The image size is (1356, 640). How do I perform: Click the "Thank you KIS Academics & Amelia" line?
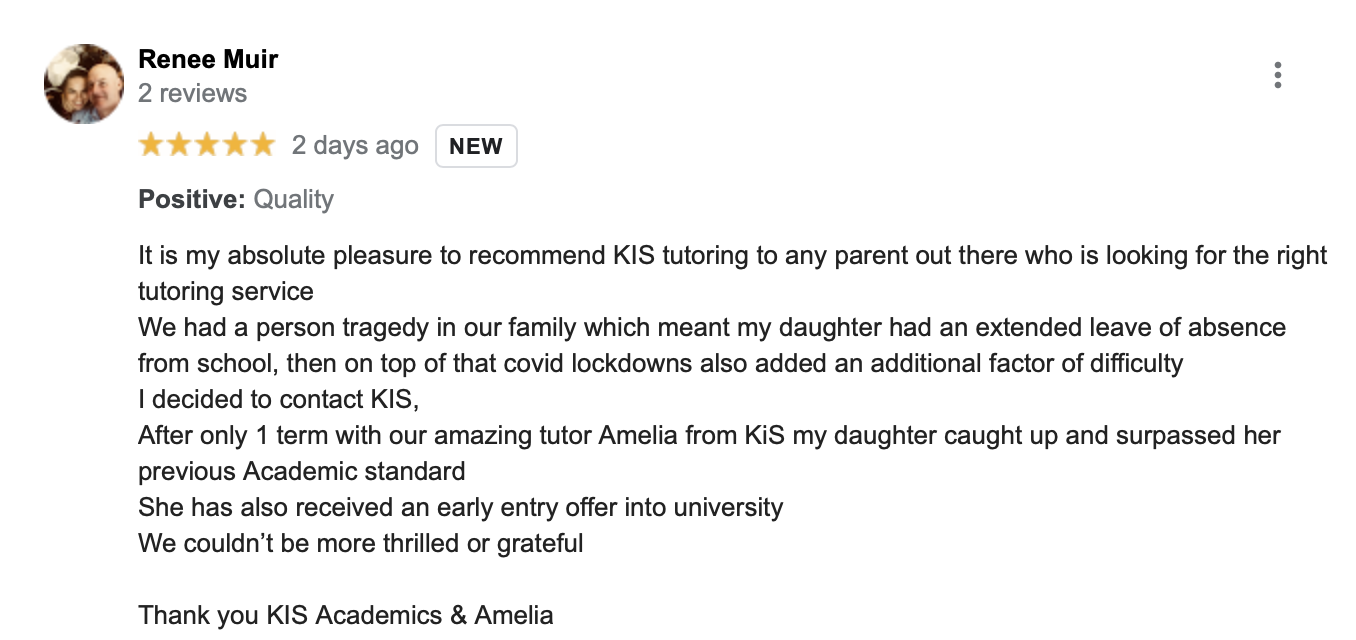pos(345,616)
